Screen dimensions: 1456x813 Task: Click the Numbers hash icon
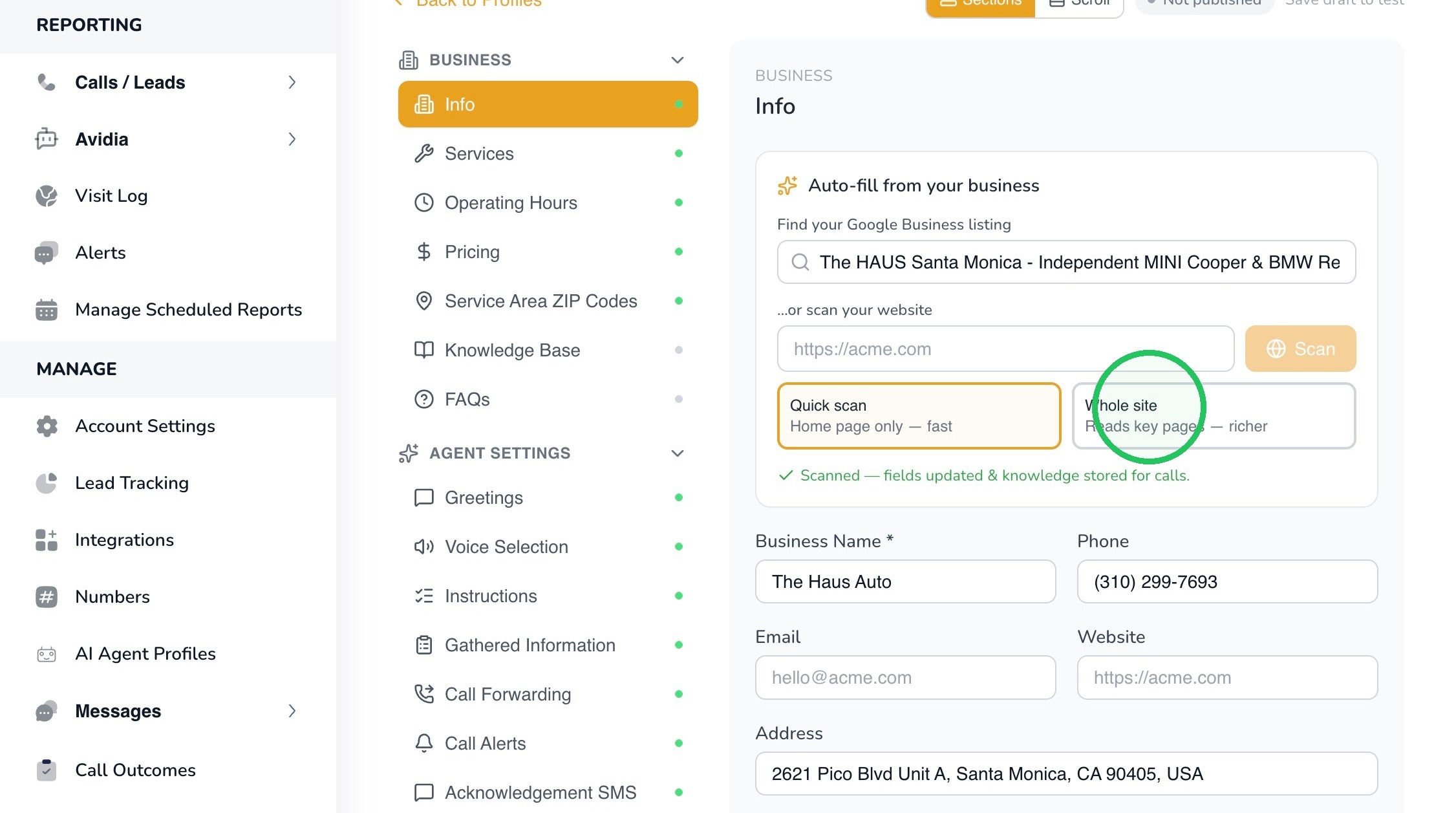(46, 597)
